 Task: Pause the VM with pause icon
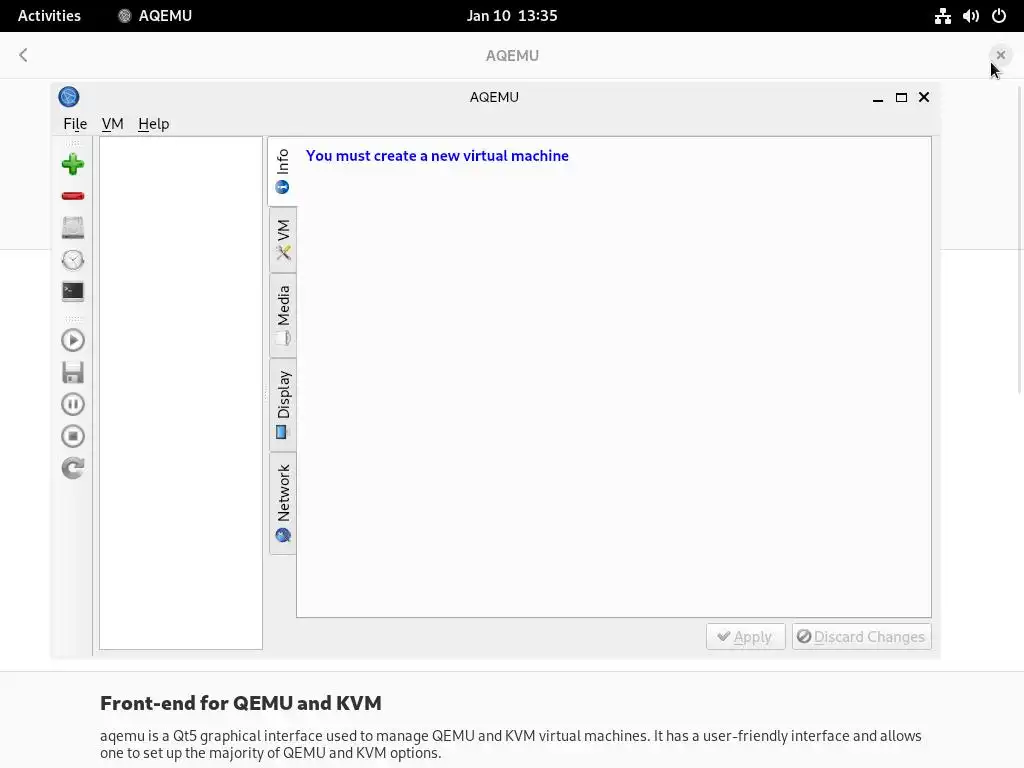72,404
